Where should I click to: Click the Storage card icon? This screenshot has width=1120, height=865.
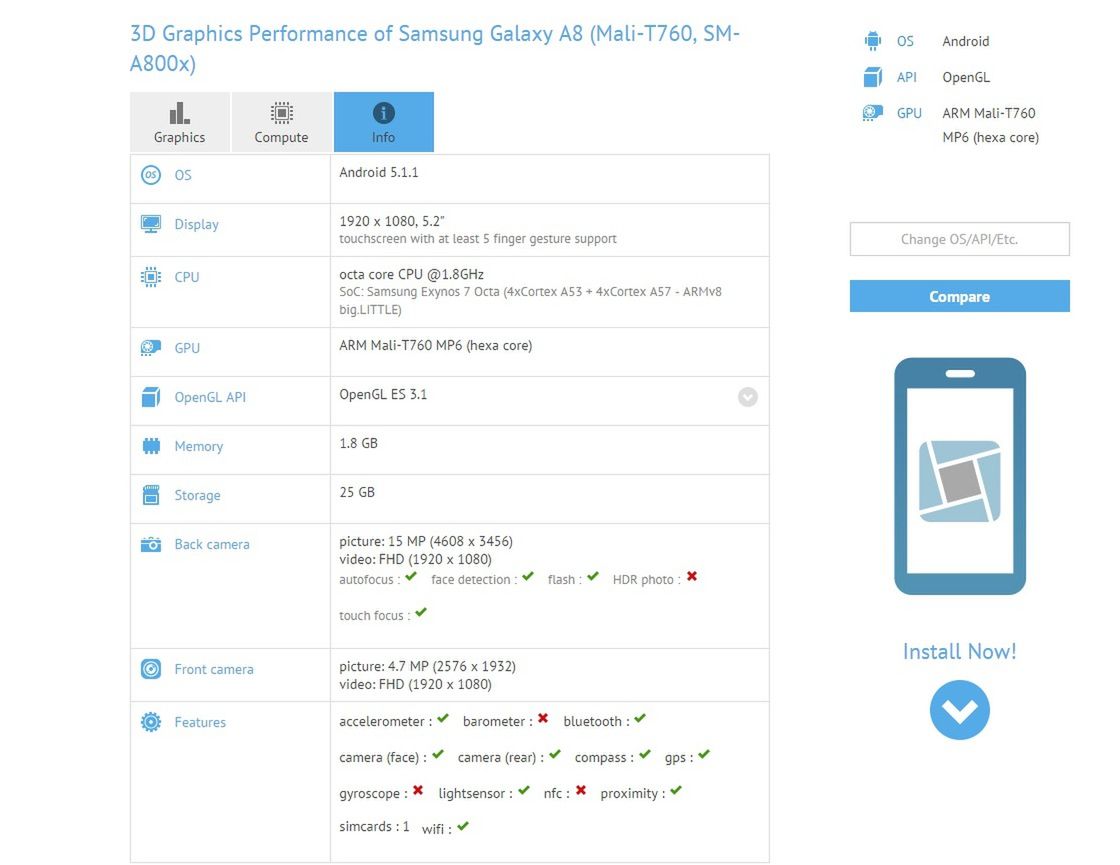[x=151, y=495]
